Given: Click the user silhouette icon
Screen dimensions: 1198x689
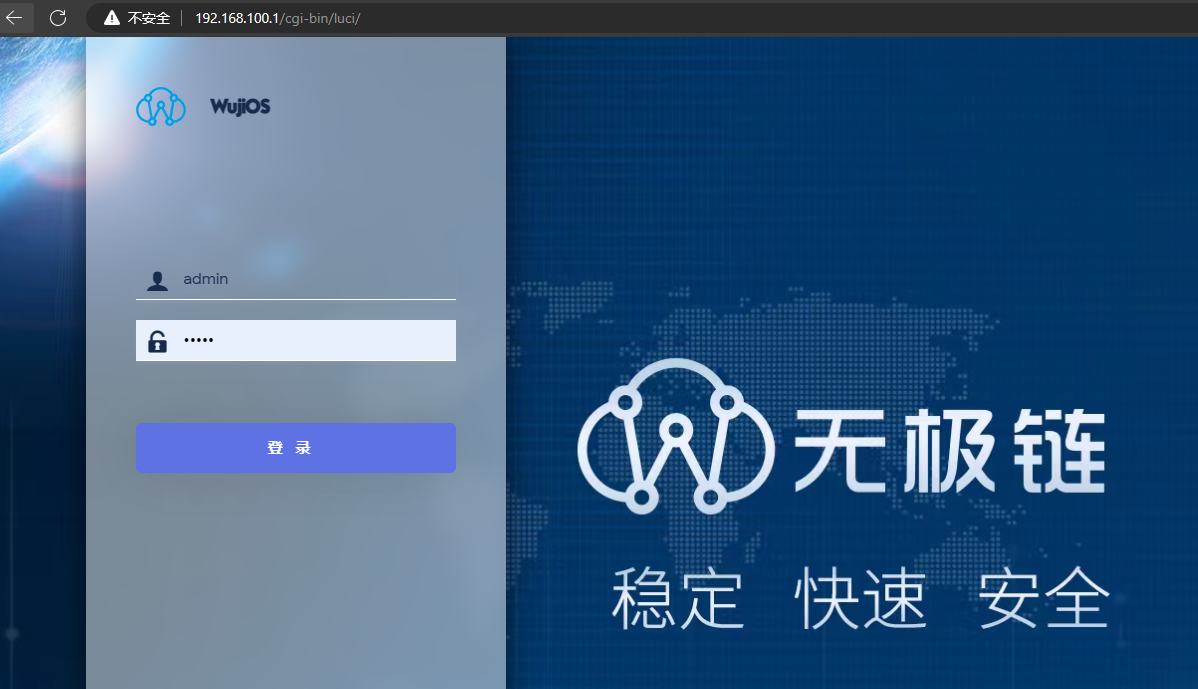Looking at the screenshot, I should tap(157, 281).
